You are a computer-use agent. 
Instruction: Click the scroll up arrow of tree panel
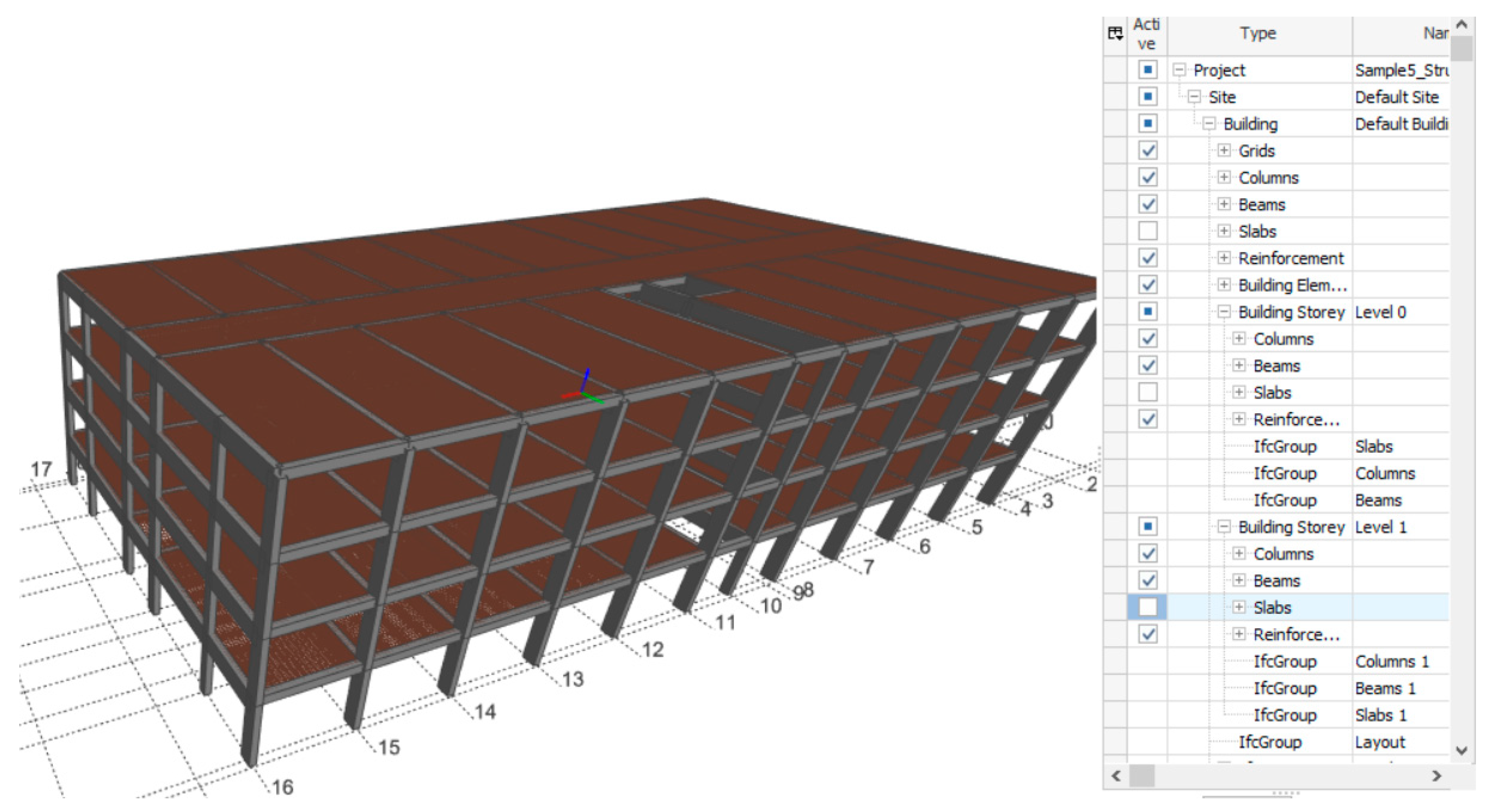tap(1462, 25)
